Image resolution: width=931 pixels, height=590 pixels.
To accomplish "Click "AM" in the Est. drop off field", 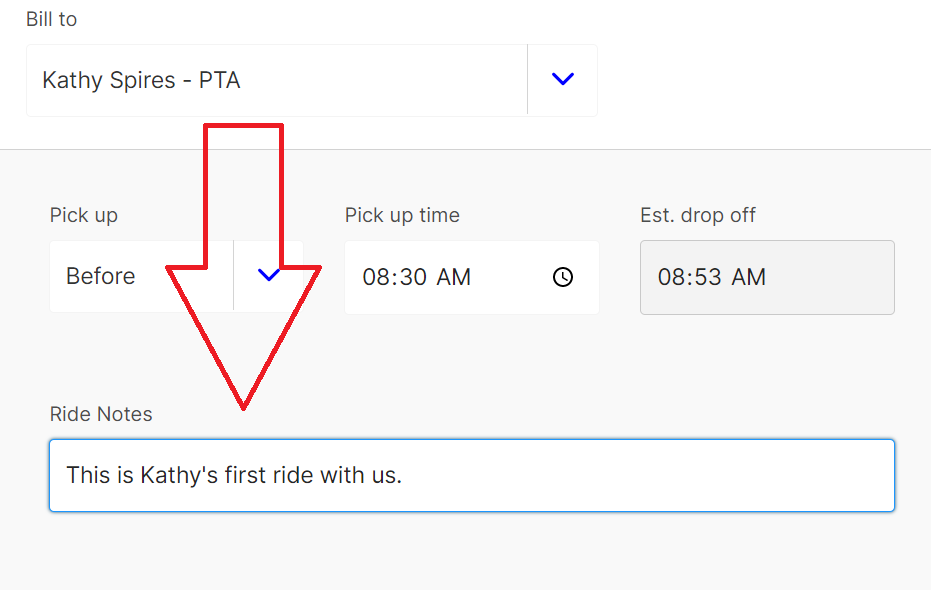I will point(748,277).
